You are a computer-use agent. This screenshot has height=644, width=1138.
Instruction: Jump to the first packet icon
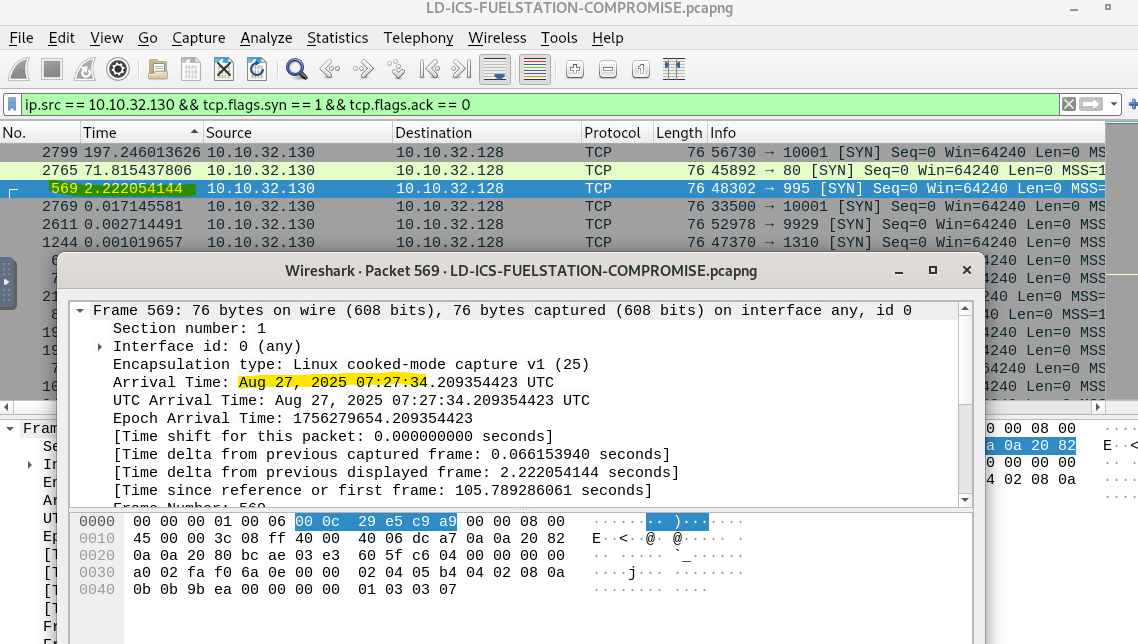(x=429, y=69)
